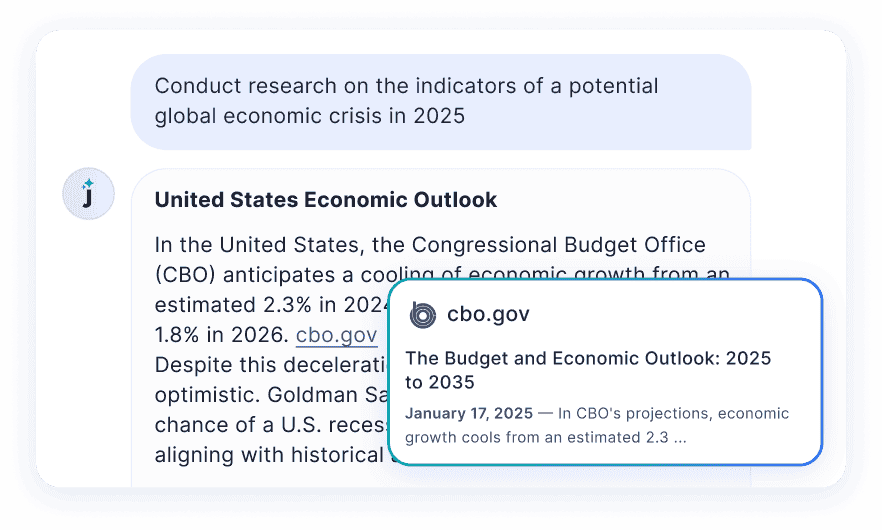
Task: Open the inline cbo.gov citation link
Action: point(336,335)
